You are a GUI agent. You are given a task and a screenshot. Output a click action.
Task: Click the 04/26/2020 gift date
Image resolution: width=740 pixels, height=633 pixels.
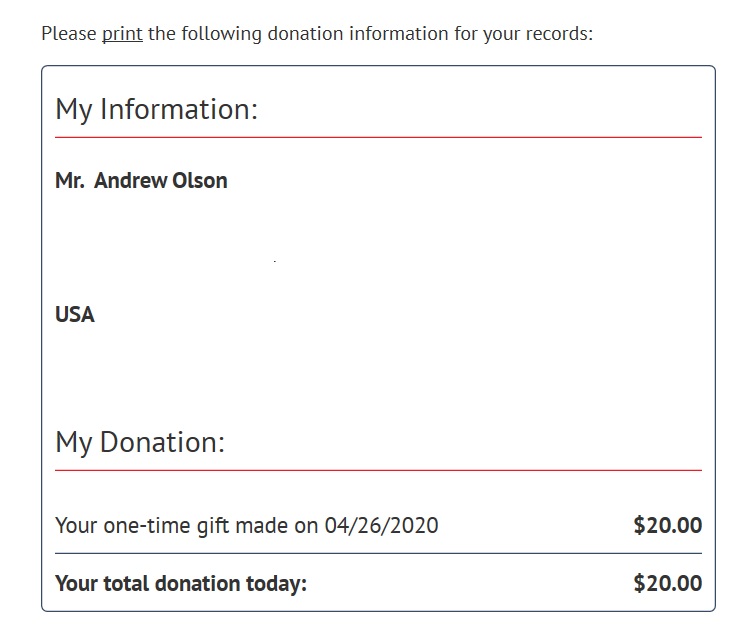[x=381, y=525]
